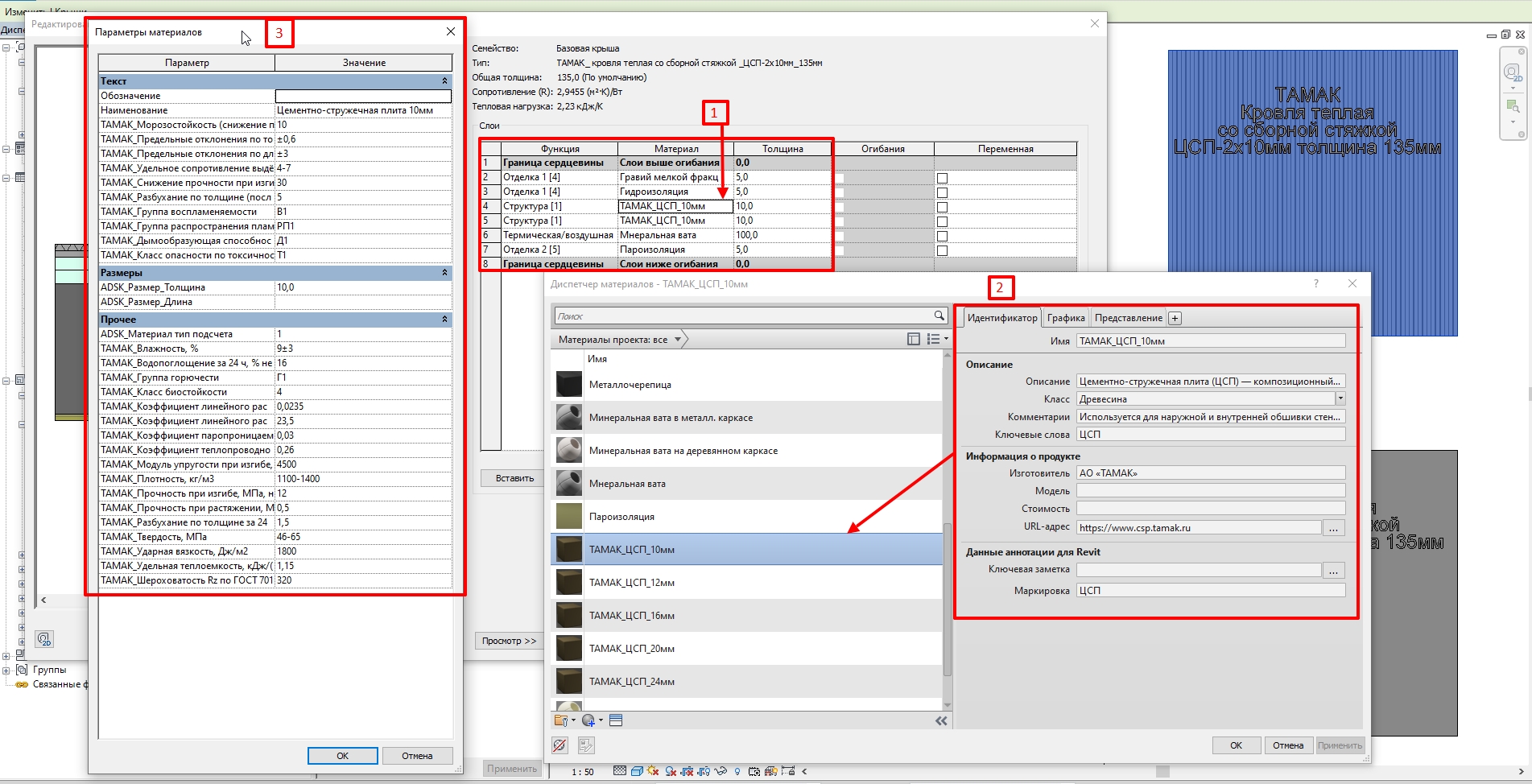
Task: Tick the Переменная checkbox for Пароизоляция row
Action: (942, 250)
